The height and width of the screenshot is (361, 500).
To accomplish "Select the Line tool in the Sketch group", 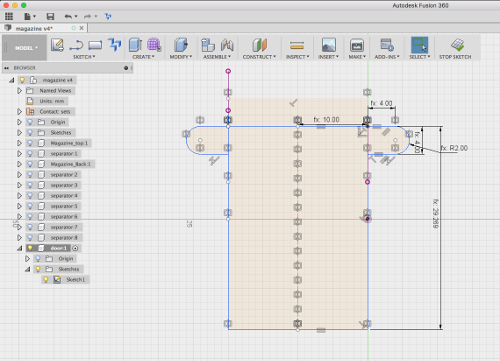I will click(x=76, y=45).
